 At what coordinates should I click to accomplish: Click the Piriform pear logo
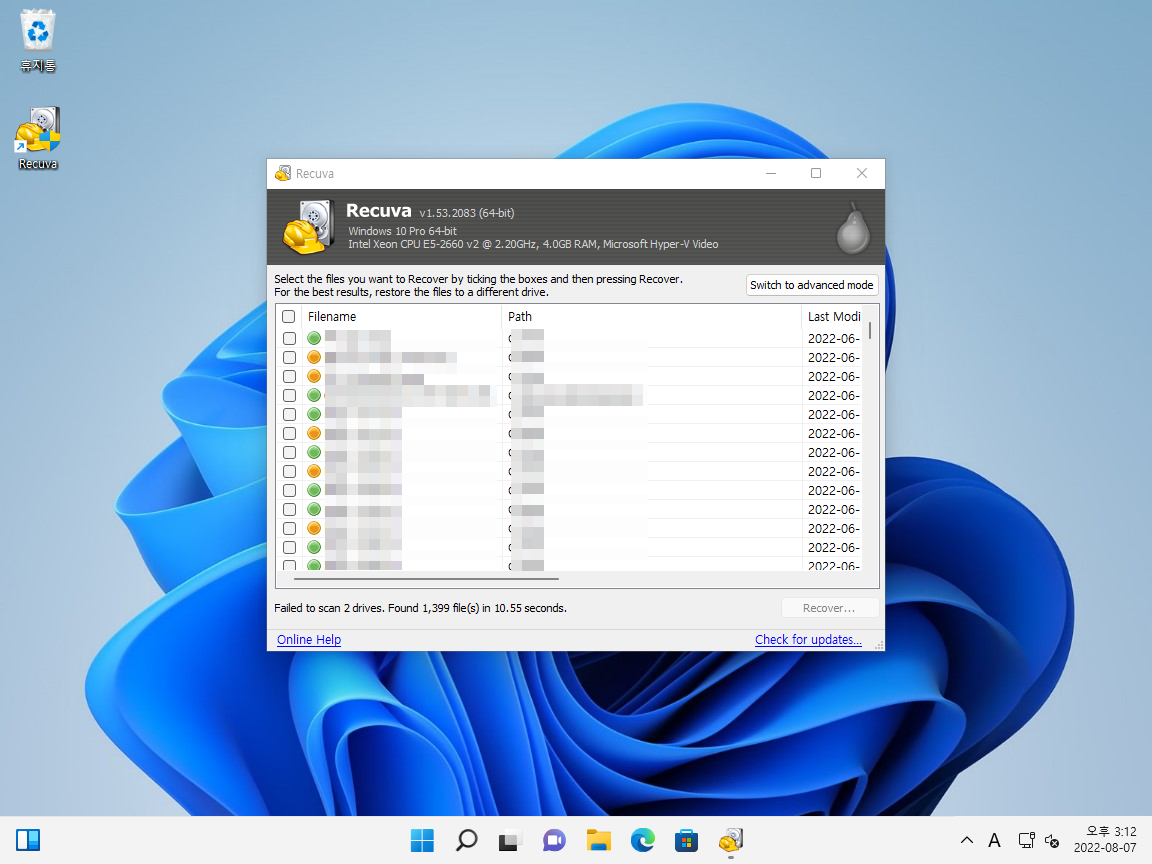pyautogui.click(x=853, y=228)
